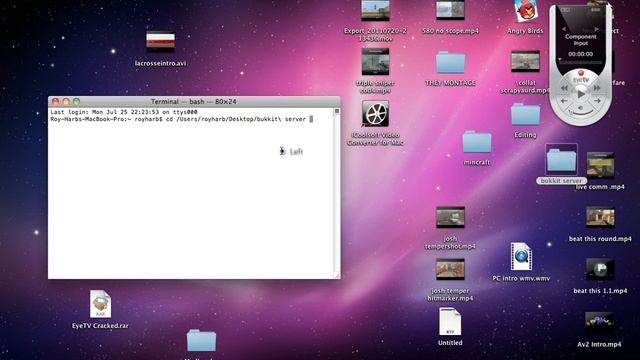Click the EyeTV remote timeline progress bar
640x360 pixels.
click(580, 62)
